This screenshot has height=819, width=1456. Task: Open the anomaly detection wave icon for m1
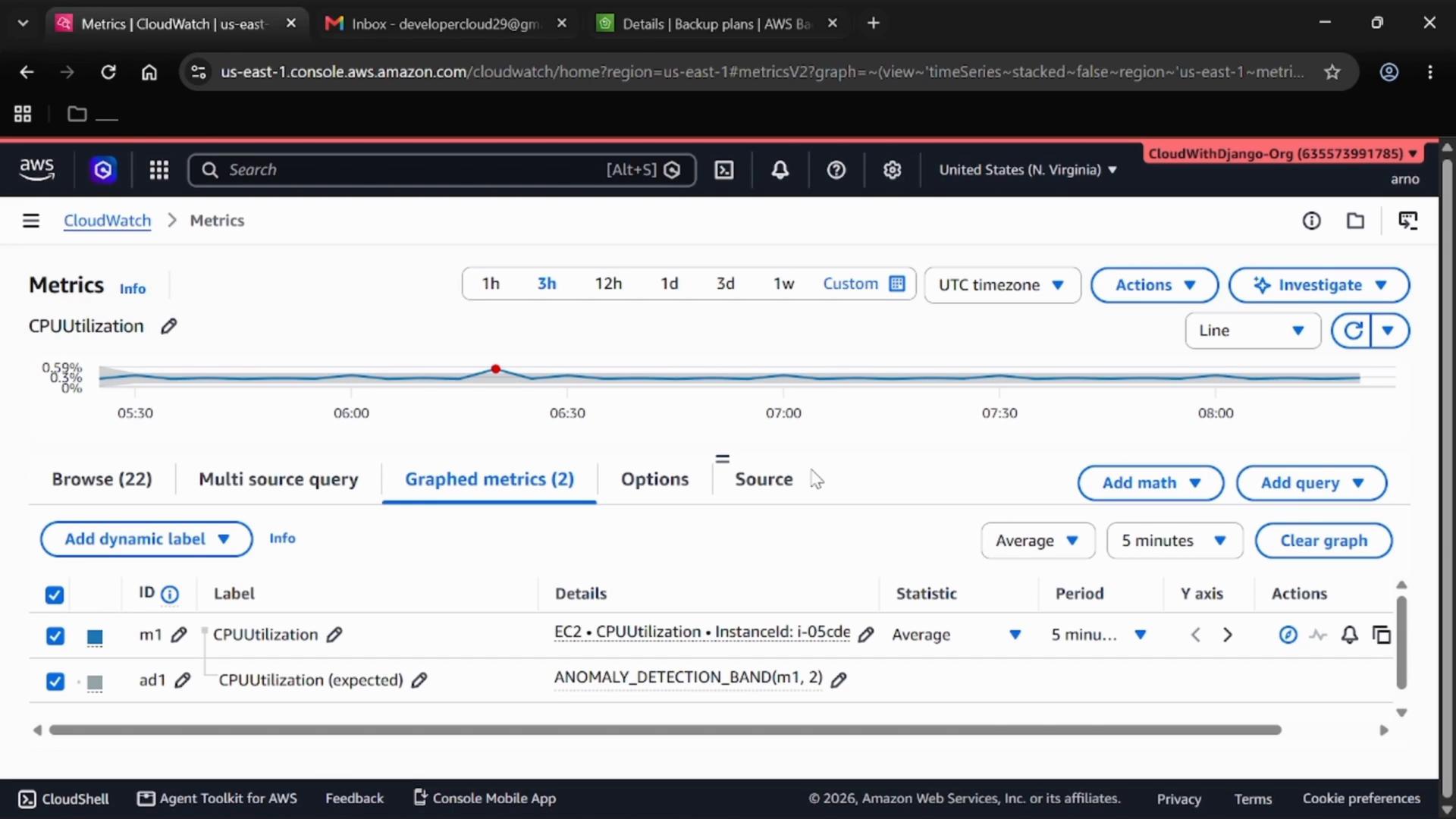click(1318, 635)
